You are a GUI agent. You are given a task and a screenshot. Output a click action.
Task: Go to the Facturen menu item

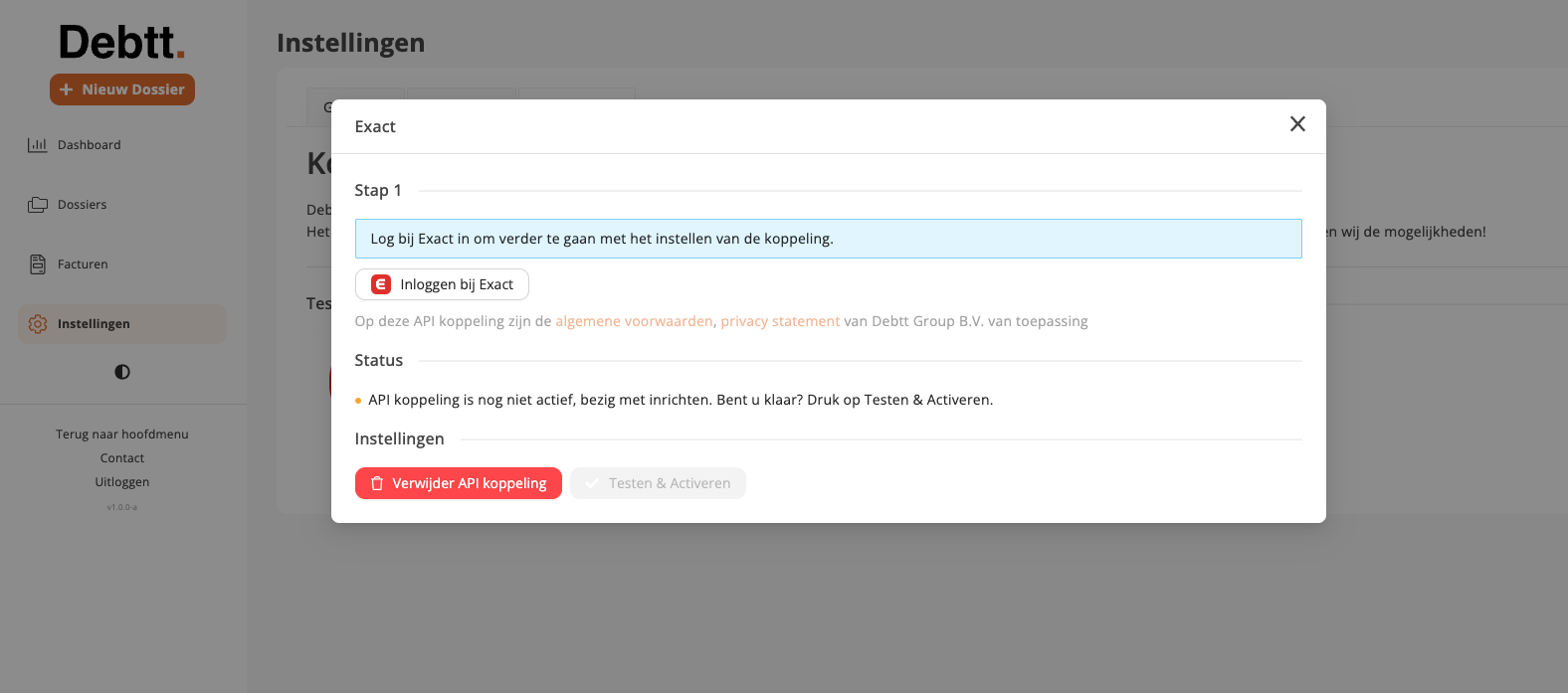click(83, 264)
